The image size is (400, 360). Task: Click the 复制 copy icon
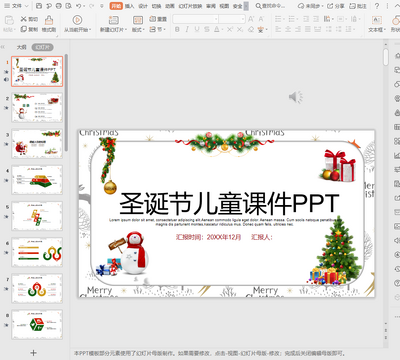24,29
